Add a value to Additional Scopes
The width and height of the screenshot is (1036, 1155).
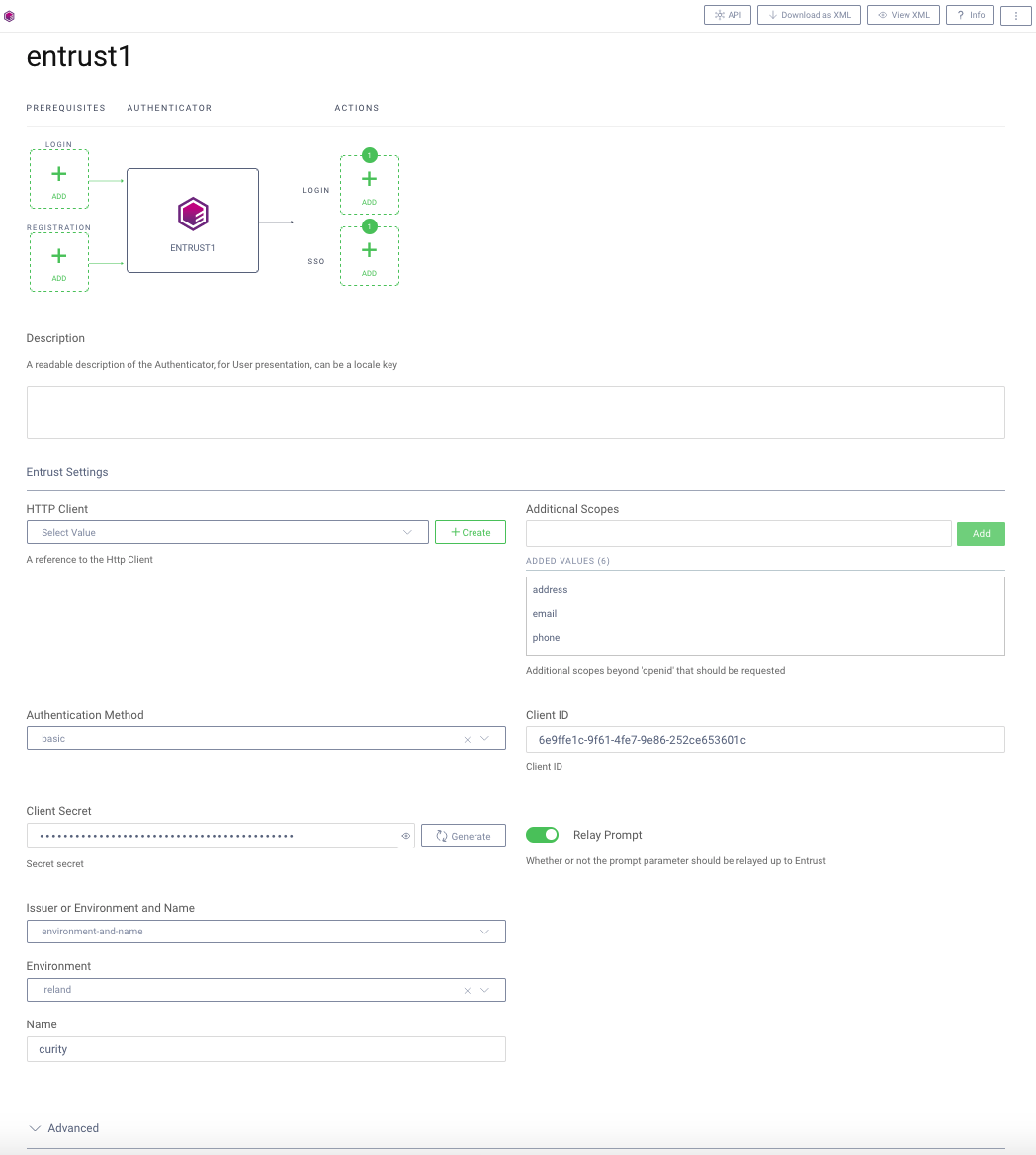coord(981,533)
